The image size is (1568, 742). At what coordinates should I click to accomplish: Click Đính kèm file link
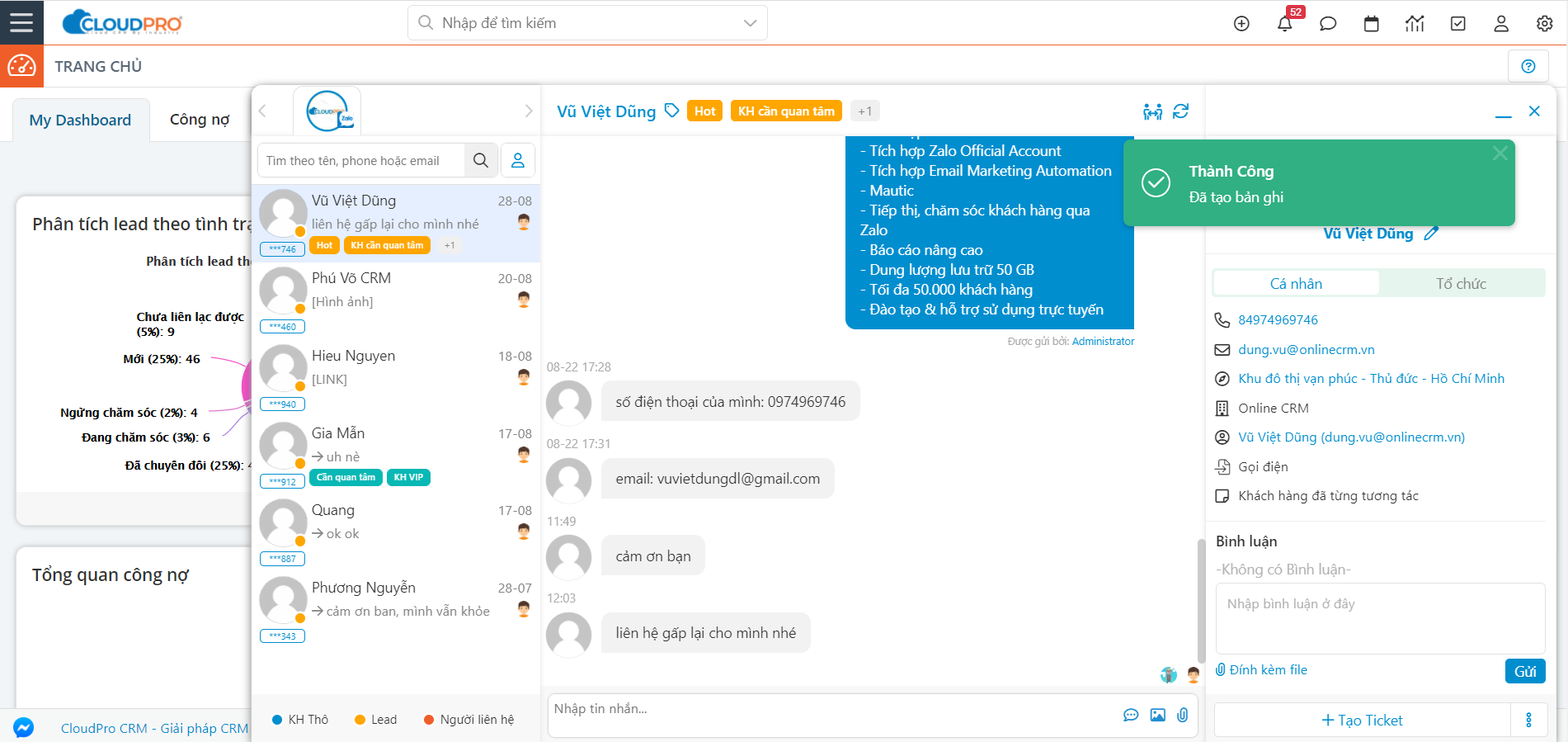[1262, 669]
